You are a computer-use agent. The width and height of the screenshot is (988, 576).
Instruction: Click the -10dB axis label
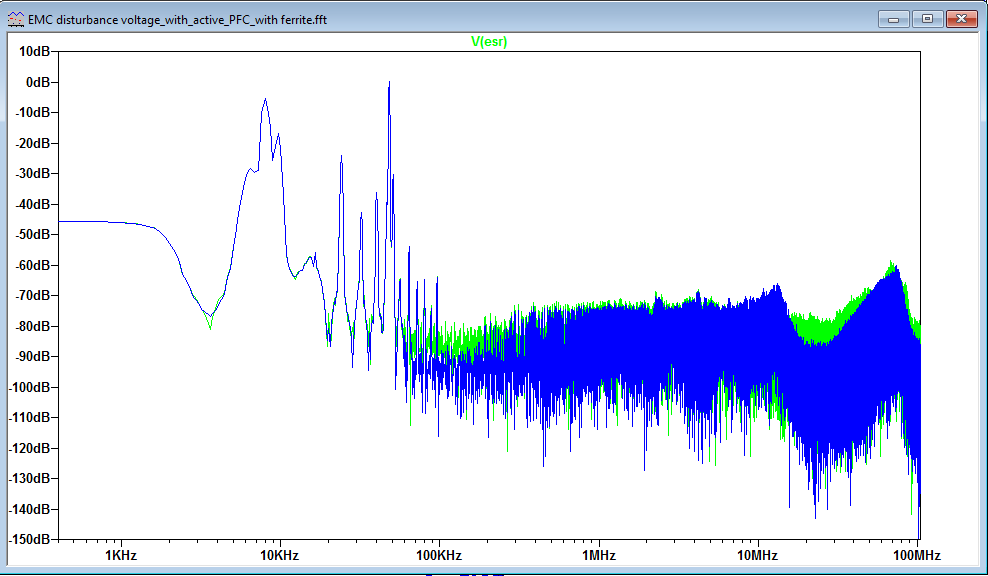[33, 112]
